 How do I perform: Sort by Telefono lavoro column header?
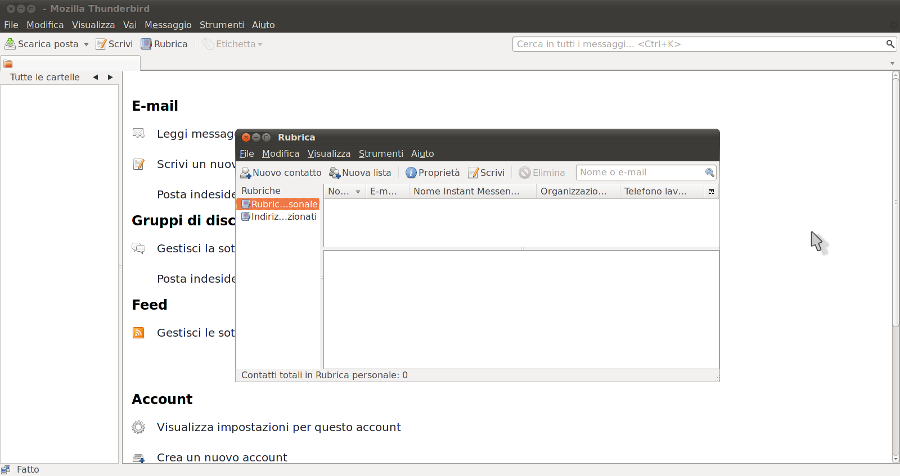pos(662,191)
